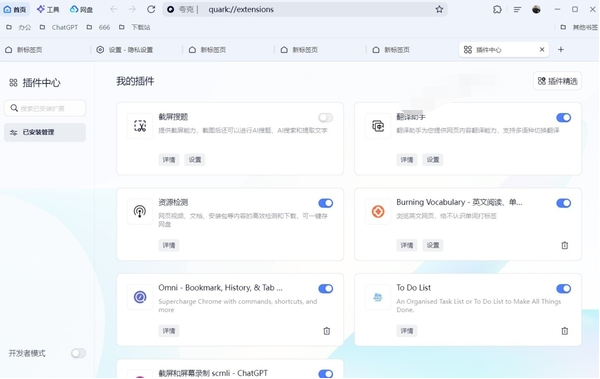Screen dimensions: 600x379
Task: Open 详情 for 资源检测
Action: coord(169,245)
